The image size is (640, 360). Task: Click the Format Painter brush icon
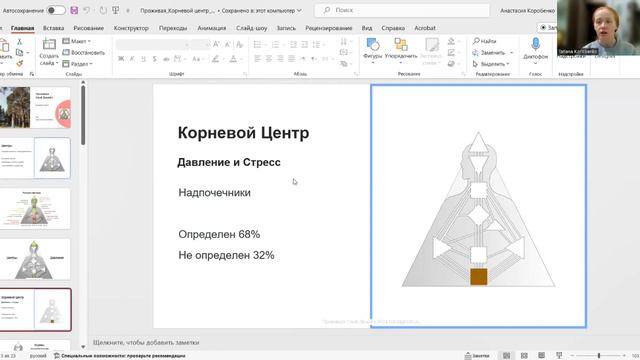click(19, 63)
